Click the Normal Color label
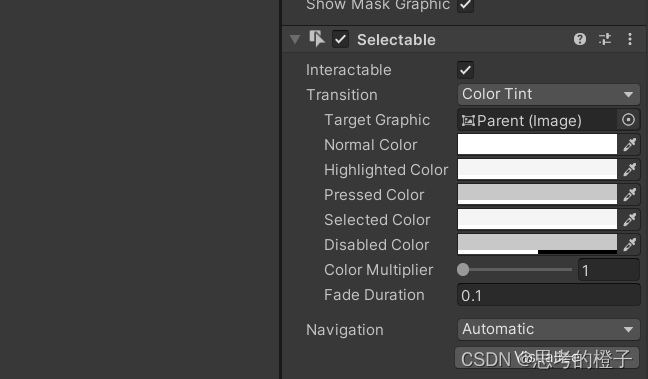The width and height of the screenshot is (648, 379). pyautogui.click(x=371, y=145)
